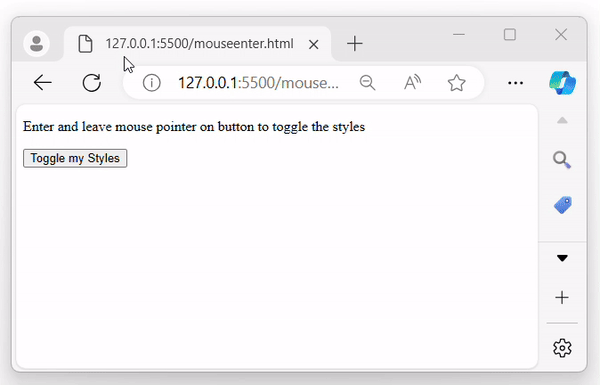Open the Copilot sidebar icon
The width and height of the screenshot is (600, 385).
pyautogui.click(x=562, y=83)
